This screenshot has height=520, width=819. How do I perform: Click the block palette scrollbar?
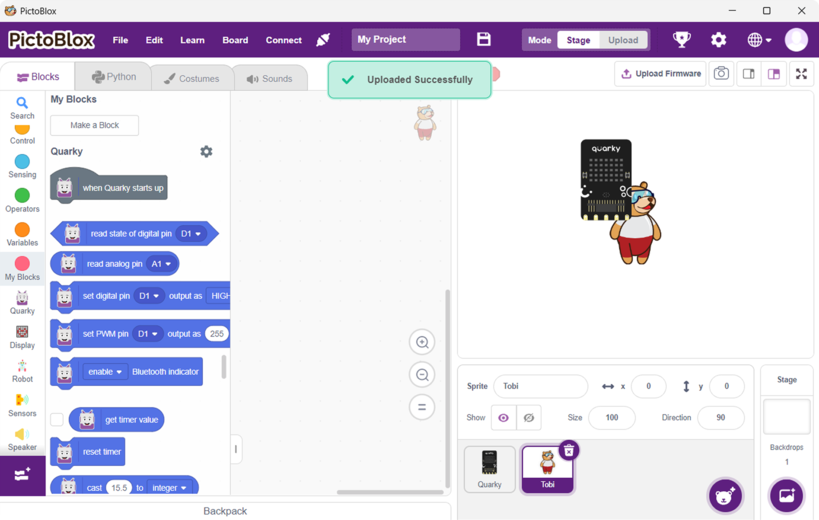click(224, 367)
